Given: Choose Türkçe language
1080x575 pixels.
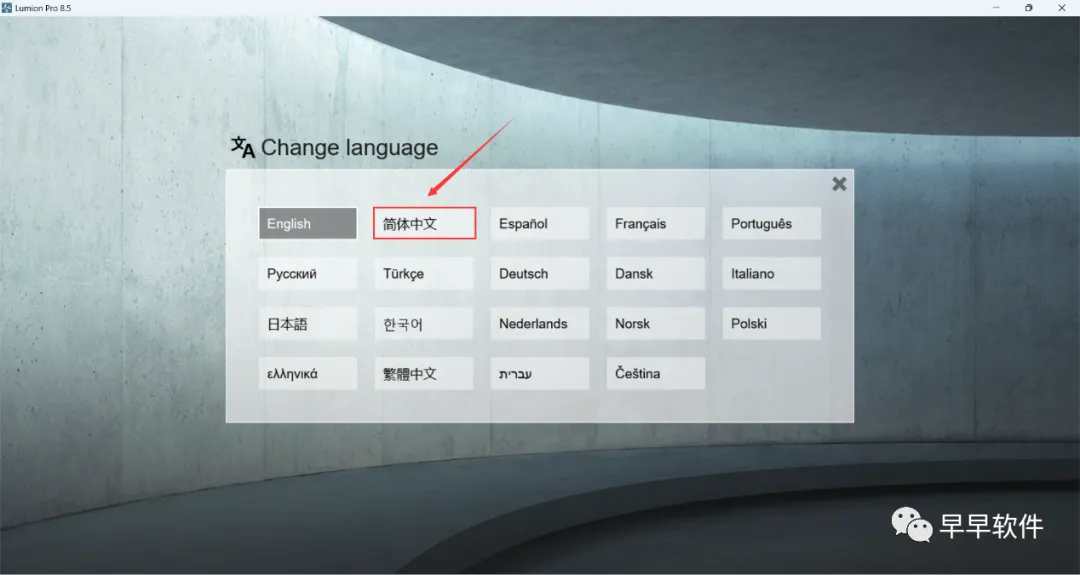Looking at the screenshot, I should point(424,273).
